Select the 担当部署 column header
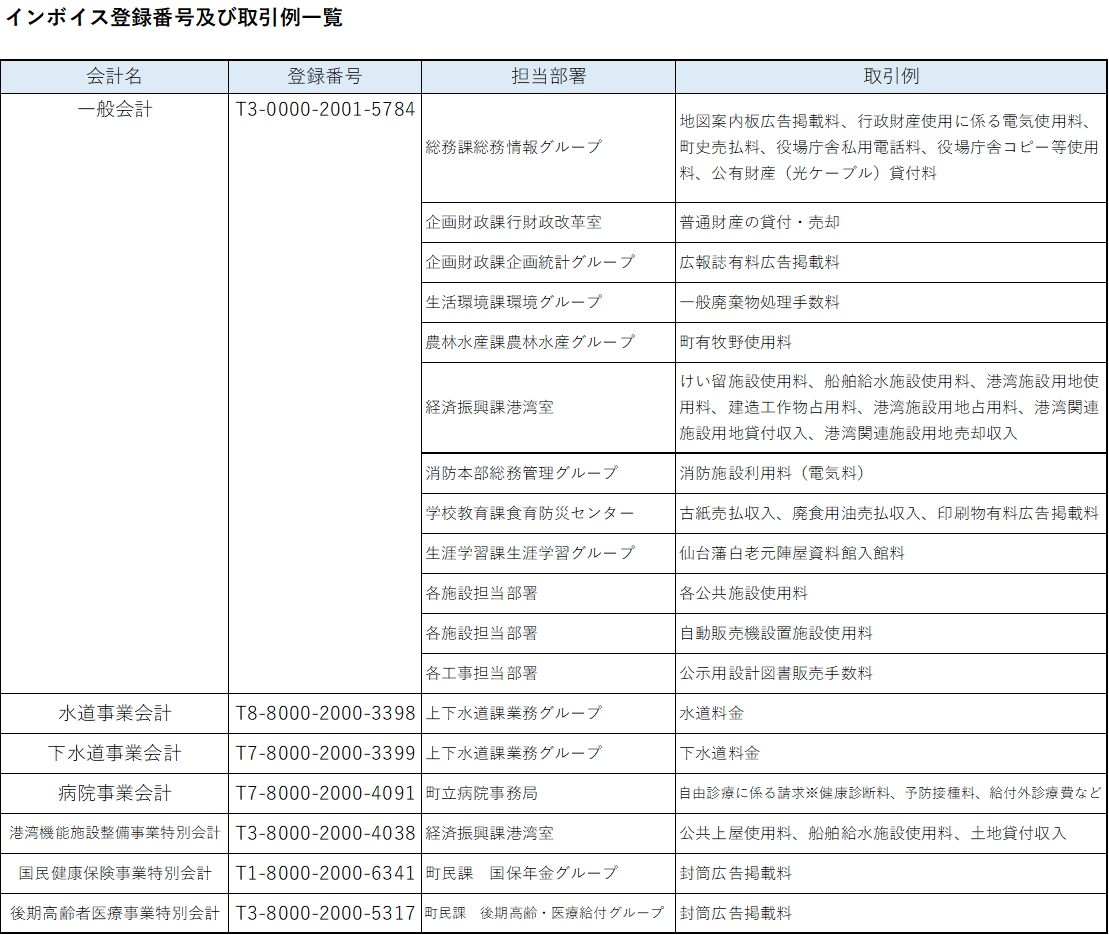 tap(548, 76)
